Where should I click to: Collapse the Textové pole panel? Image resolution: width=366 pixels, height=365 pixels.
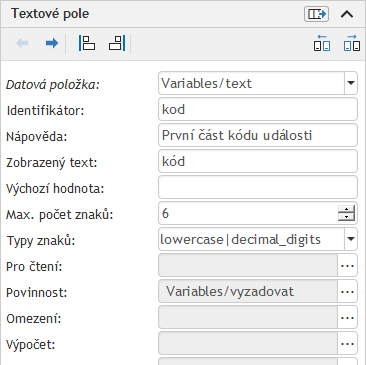[347, 14]
